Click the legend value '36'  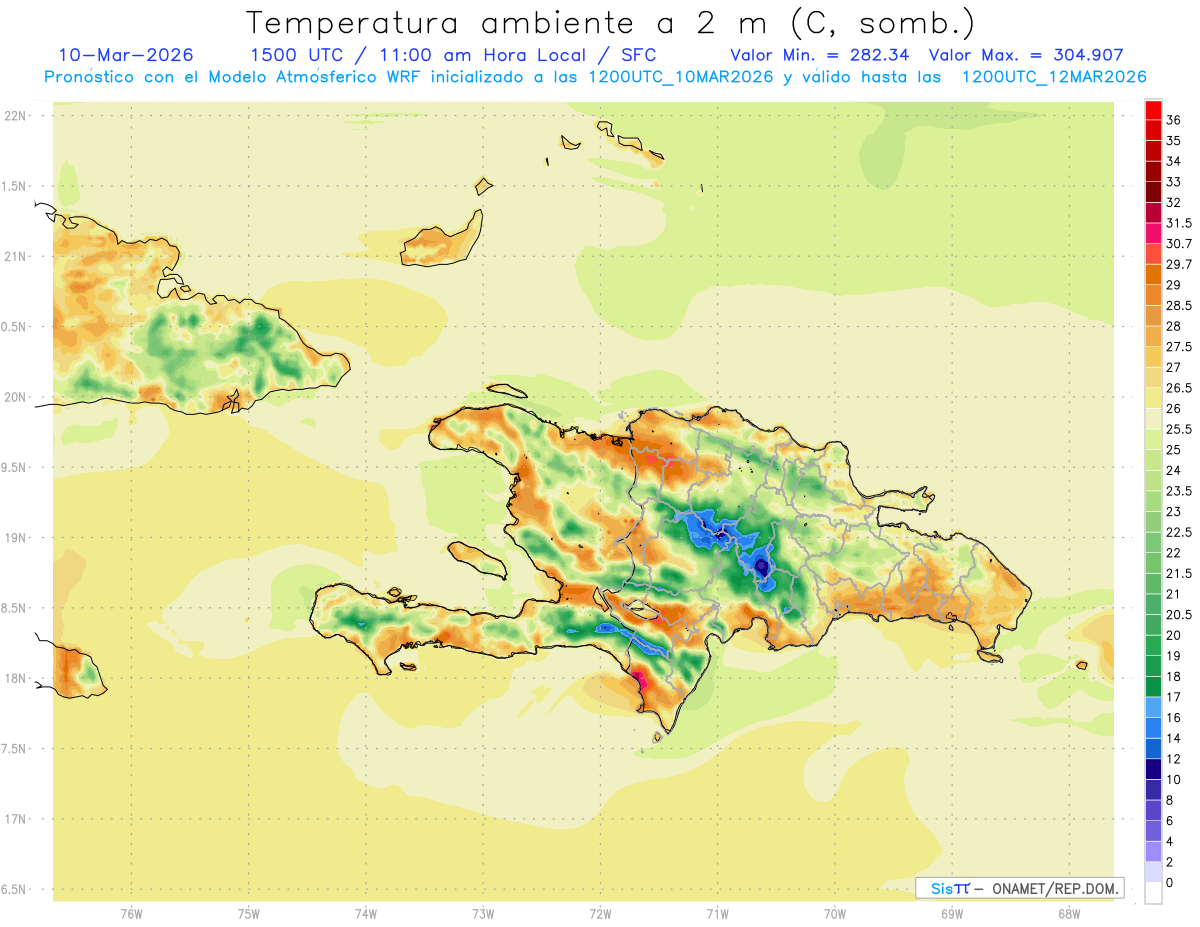coord(1174,120)
